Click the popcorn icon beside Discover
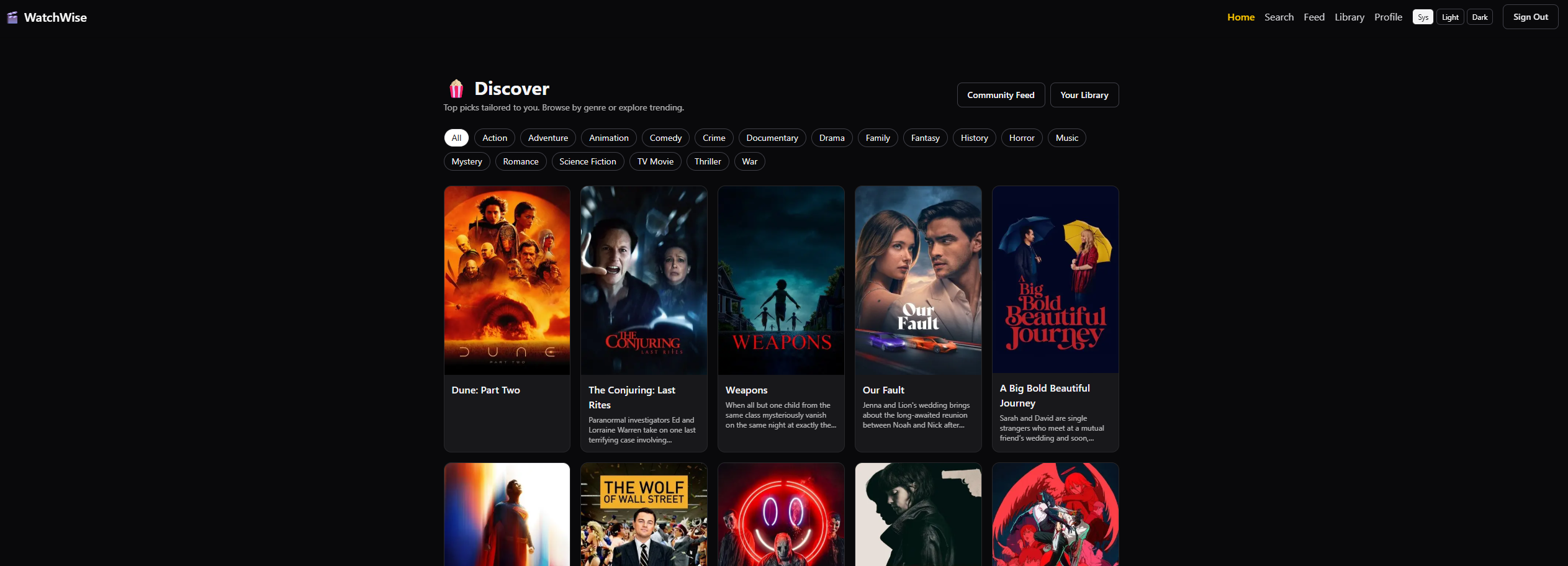The image size is (1568, 566). coord(456,89)
